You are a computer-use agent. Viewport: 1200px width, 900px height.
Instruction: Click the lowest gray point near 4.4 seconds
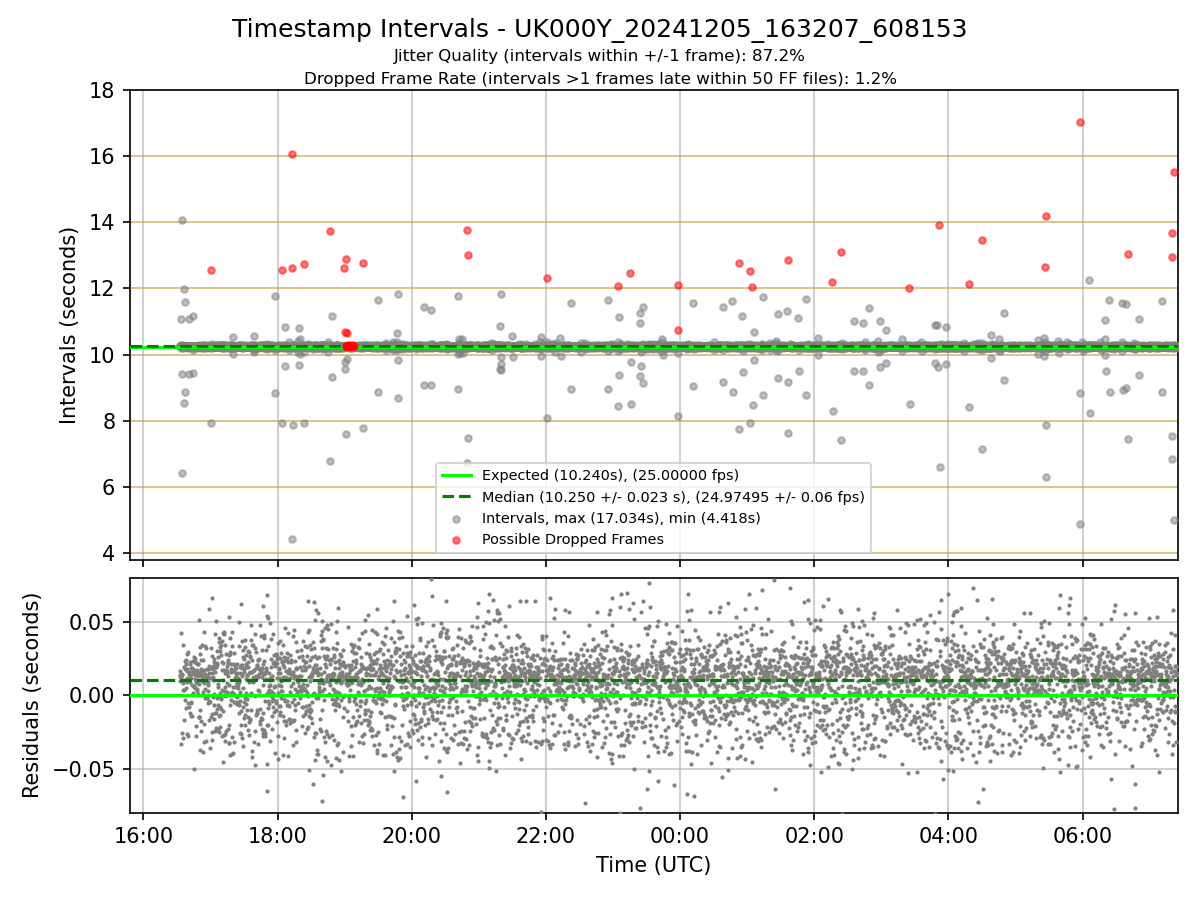point(292,539)
